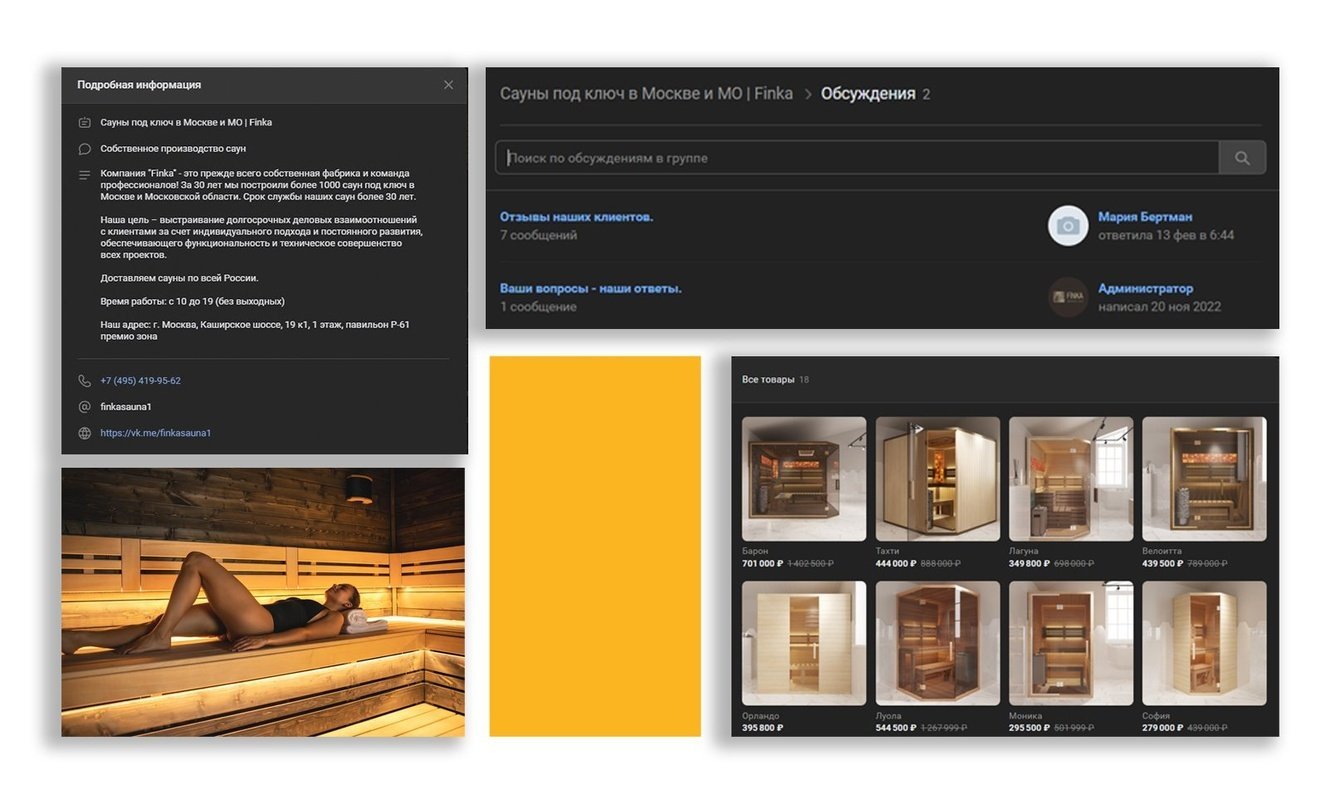Open the https://vk.me/finkasauna1 link
The height and width of the screenshot is (800, 1340).
coord(155,433)
